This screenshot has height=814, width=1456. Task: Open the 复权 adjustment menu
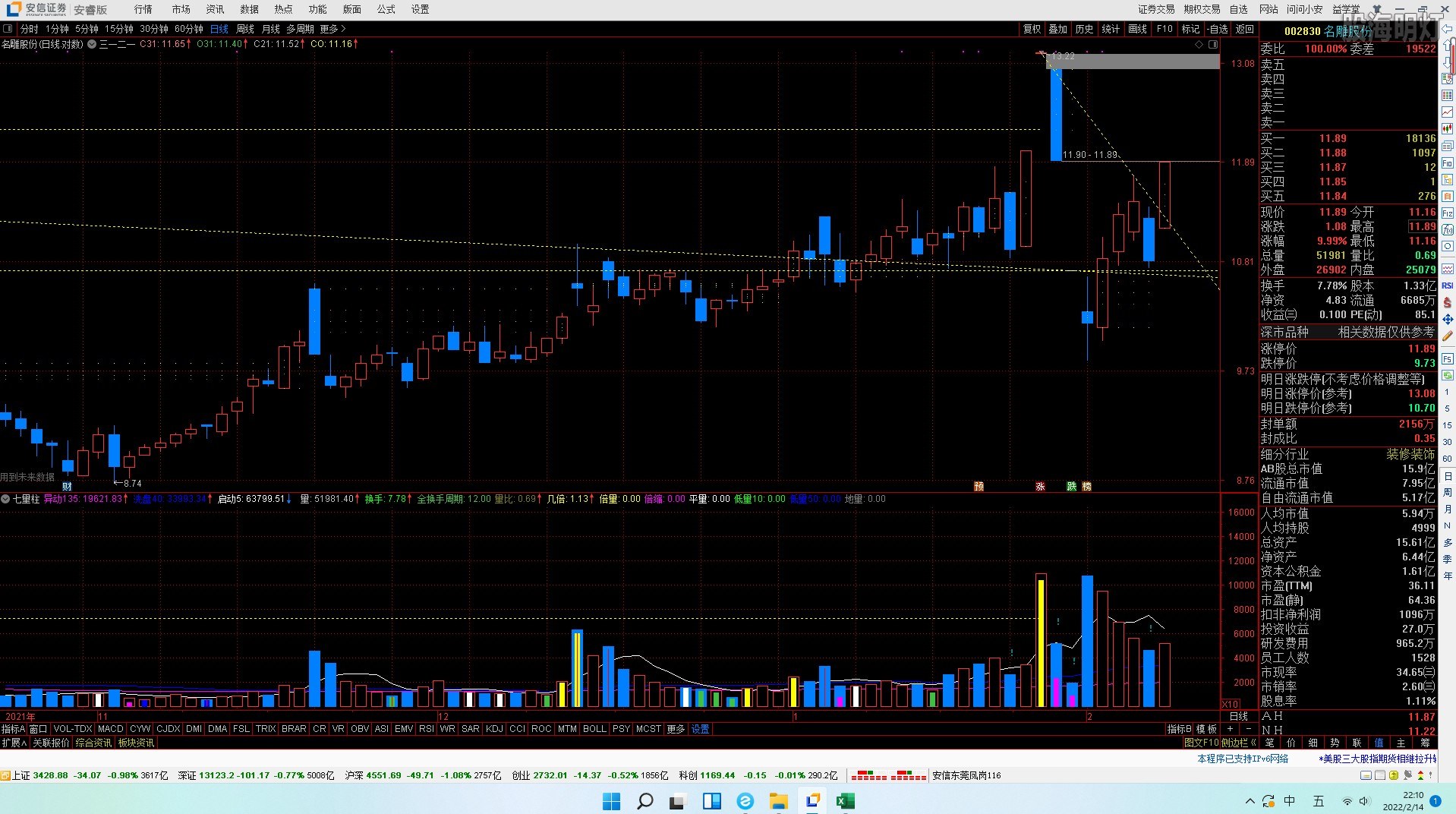(1032, 29)
